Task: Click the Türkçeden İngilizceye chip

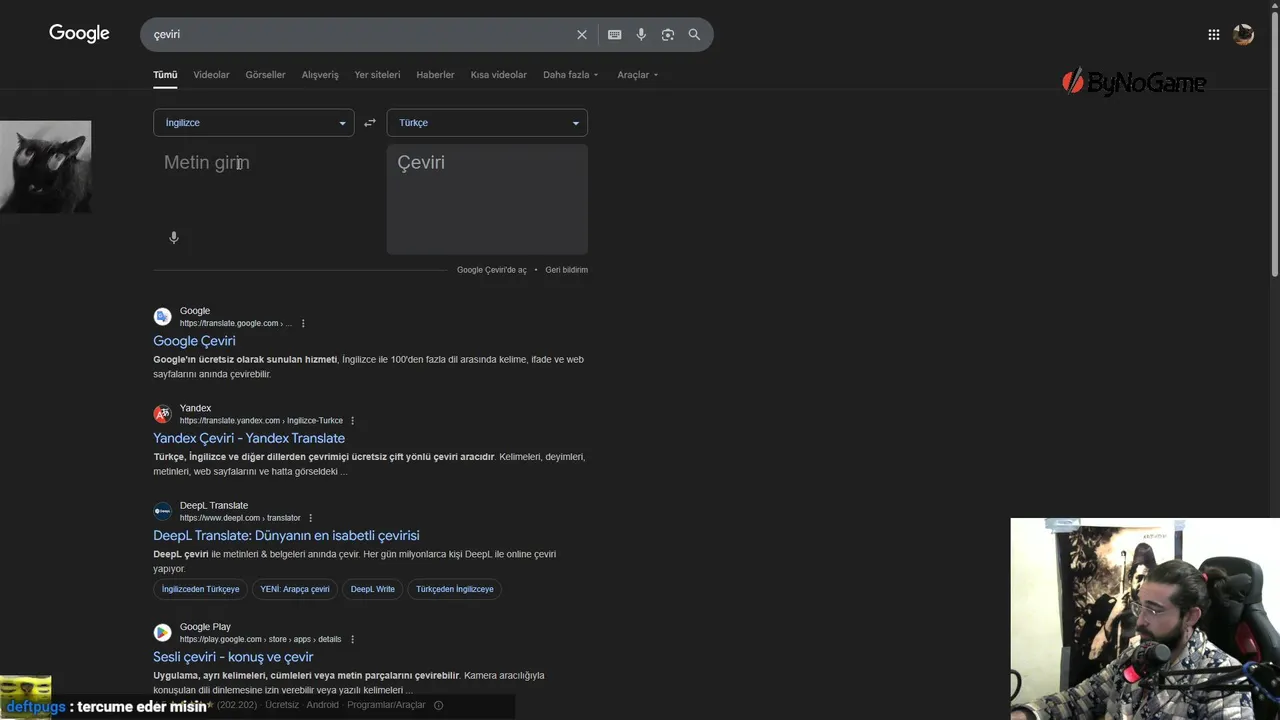Action: (x=455, y=589)
